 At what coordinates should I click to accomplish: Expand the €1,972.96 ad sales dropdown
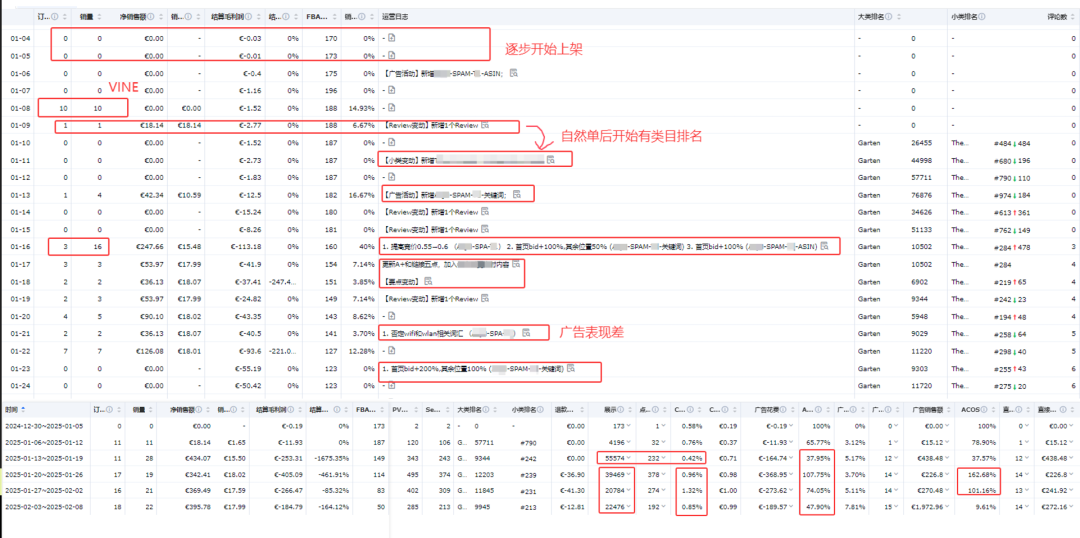point(949,507)
